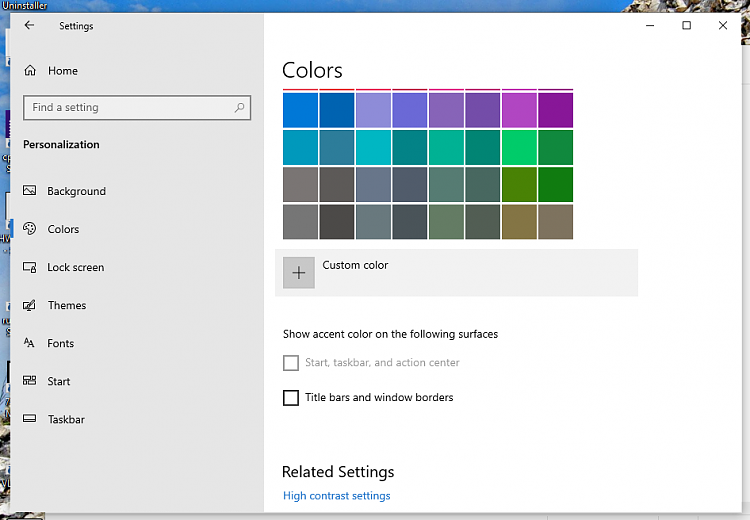
Task: Open Lock screen settings
Action: (76, 267)
